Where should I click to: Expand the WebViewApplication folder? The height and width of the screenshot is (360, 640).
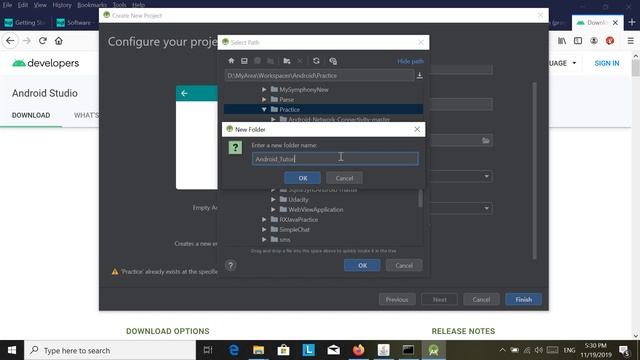(x=273, y=209)
